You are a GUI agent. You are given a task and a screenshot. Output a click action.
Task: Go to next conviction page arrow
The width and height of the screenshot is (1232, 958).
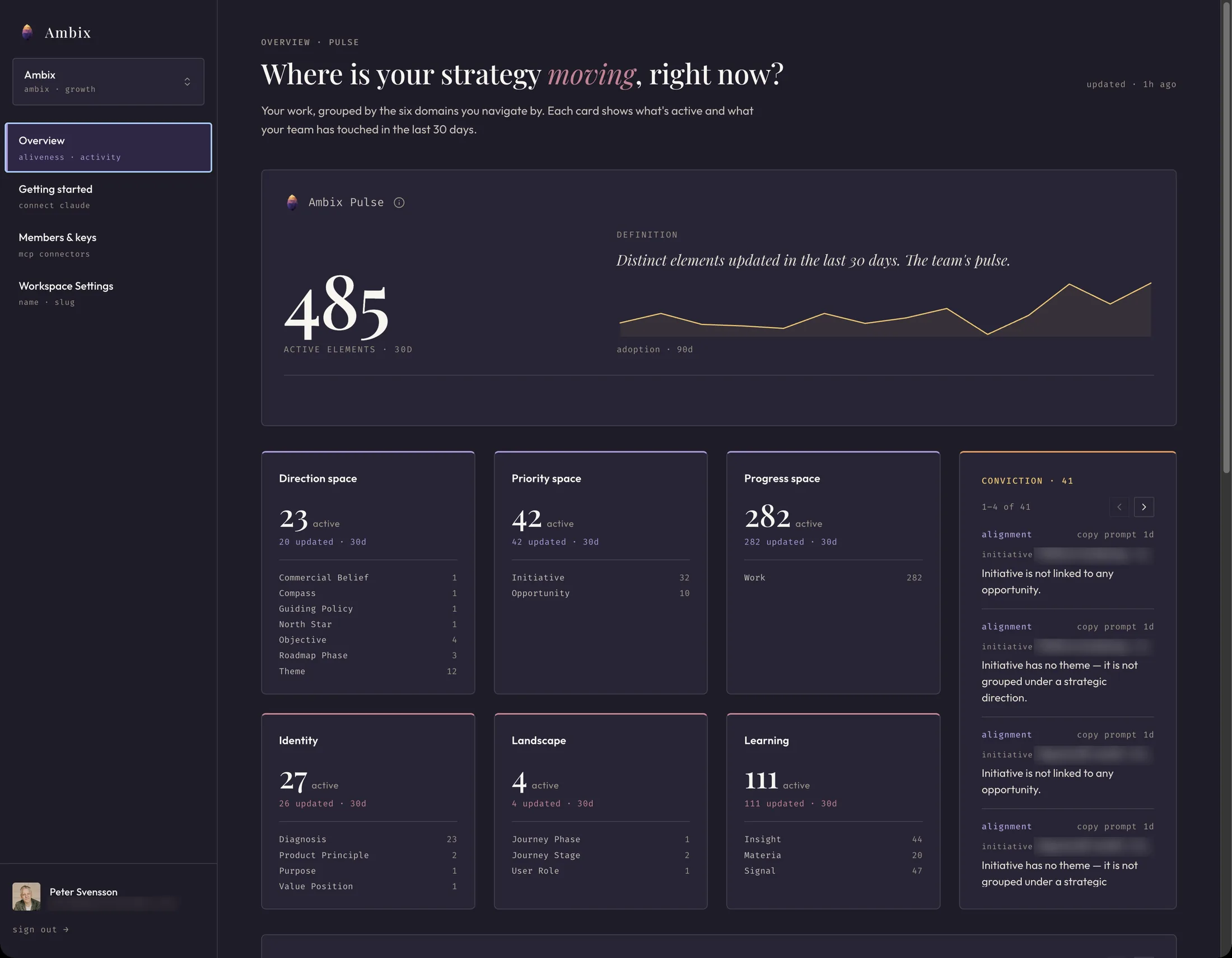pos(1144,506)
